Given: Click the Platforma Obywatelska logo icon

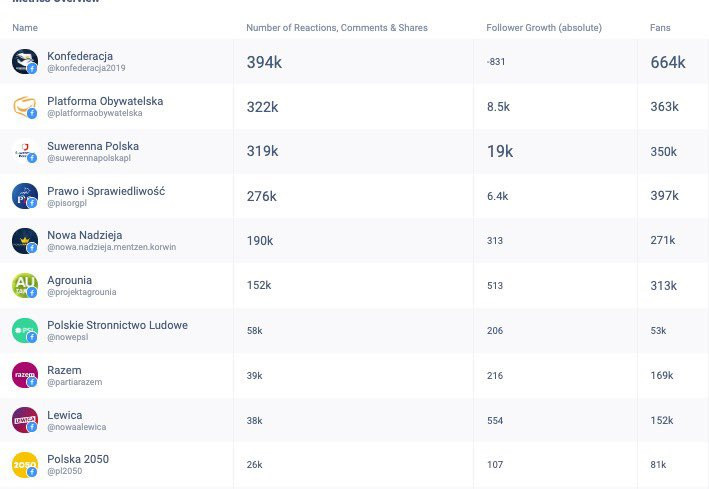Looking at the screenshot, I should (x=24, y=107).
